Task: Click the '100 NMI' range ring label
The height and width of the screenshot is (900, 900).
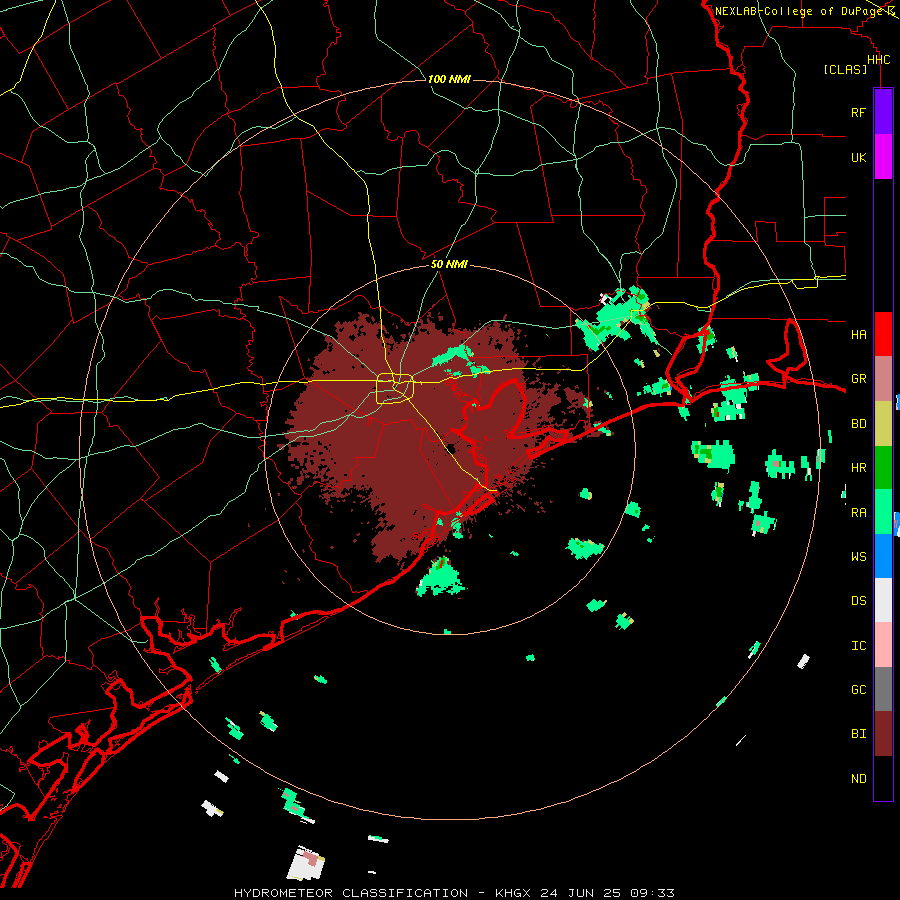Action: coord(449,79)
